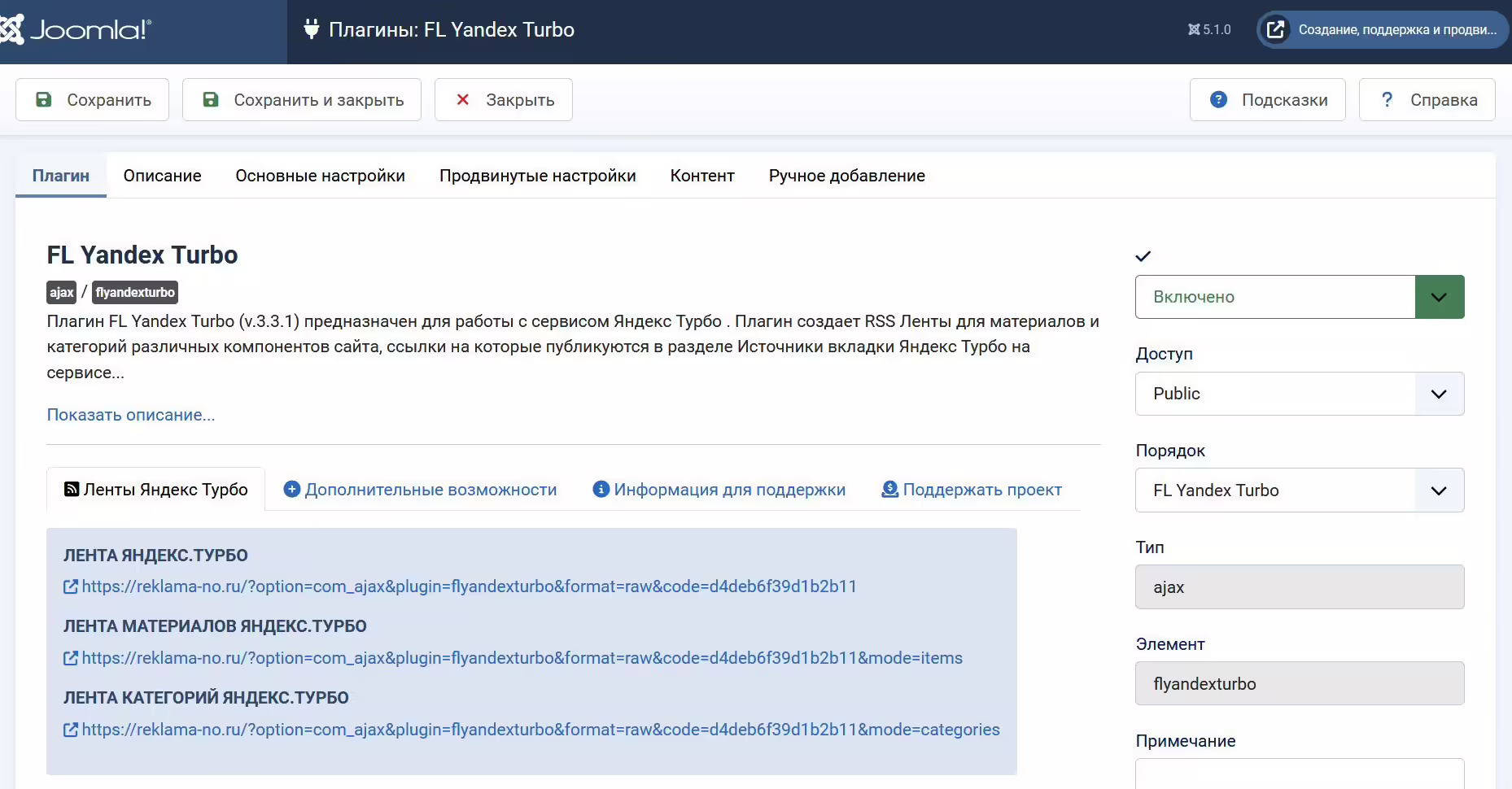Click external link icon of Лента Яндекс.Турбо URL
The height and width of the screenshot is (789, 1512).
(71, 586)
